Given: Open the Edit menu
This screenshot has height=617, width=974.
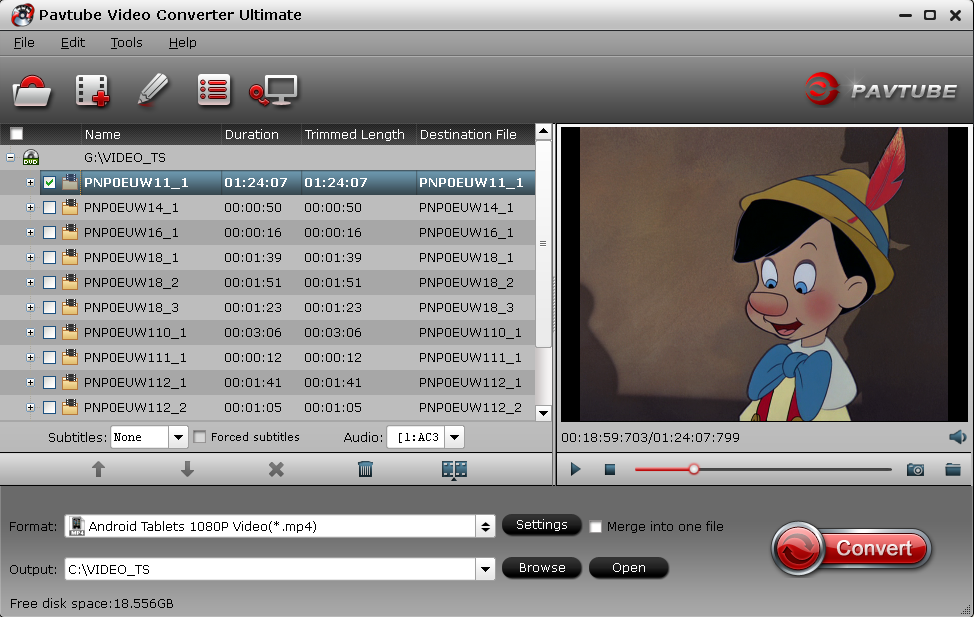Looking at the screenshot, I should pyautogui.click(x=73, y=43).
